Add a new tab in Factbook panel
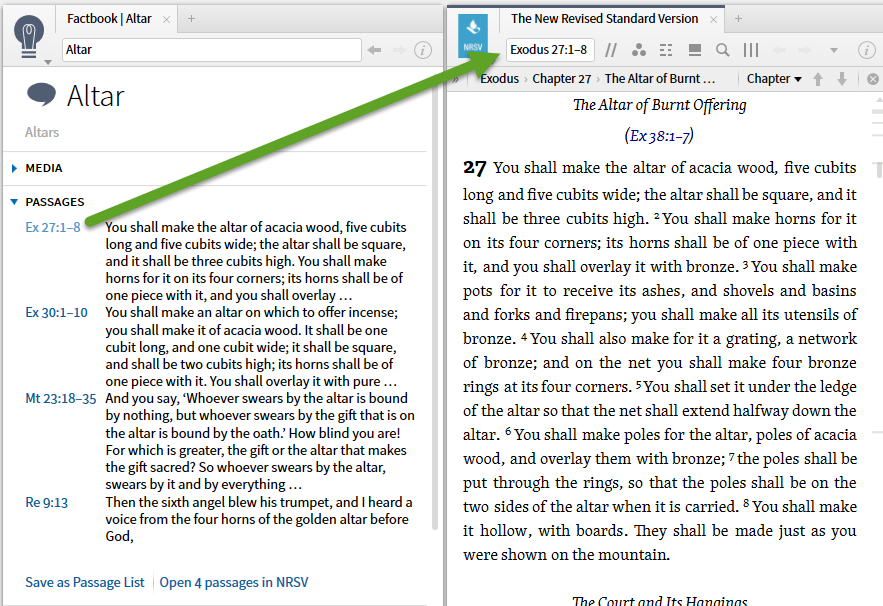 click(191, 19)
